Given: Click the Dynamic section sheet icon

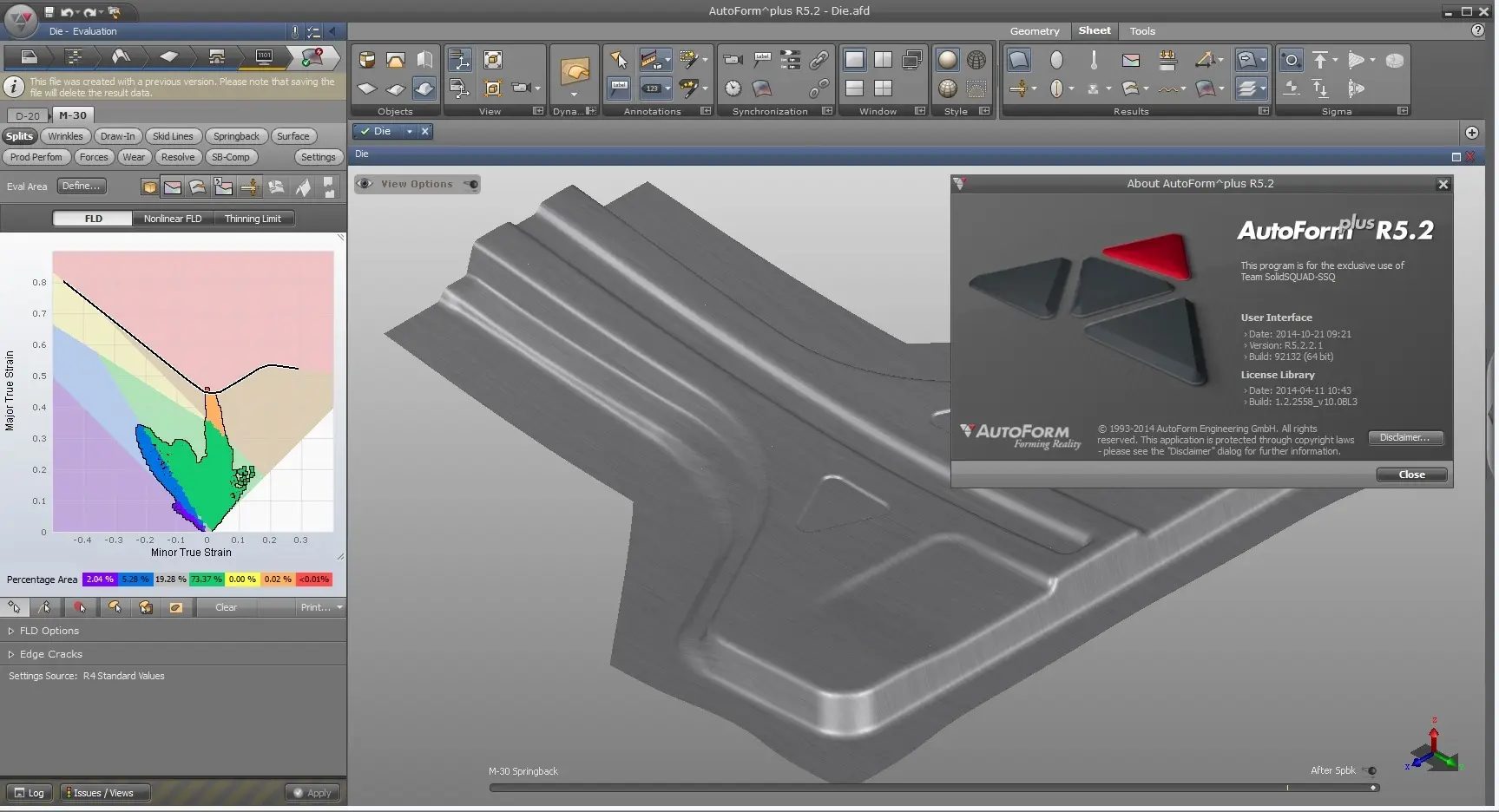Looking at the screenshot, I should tap(575, 70).
